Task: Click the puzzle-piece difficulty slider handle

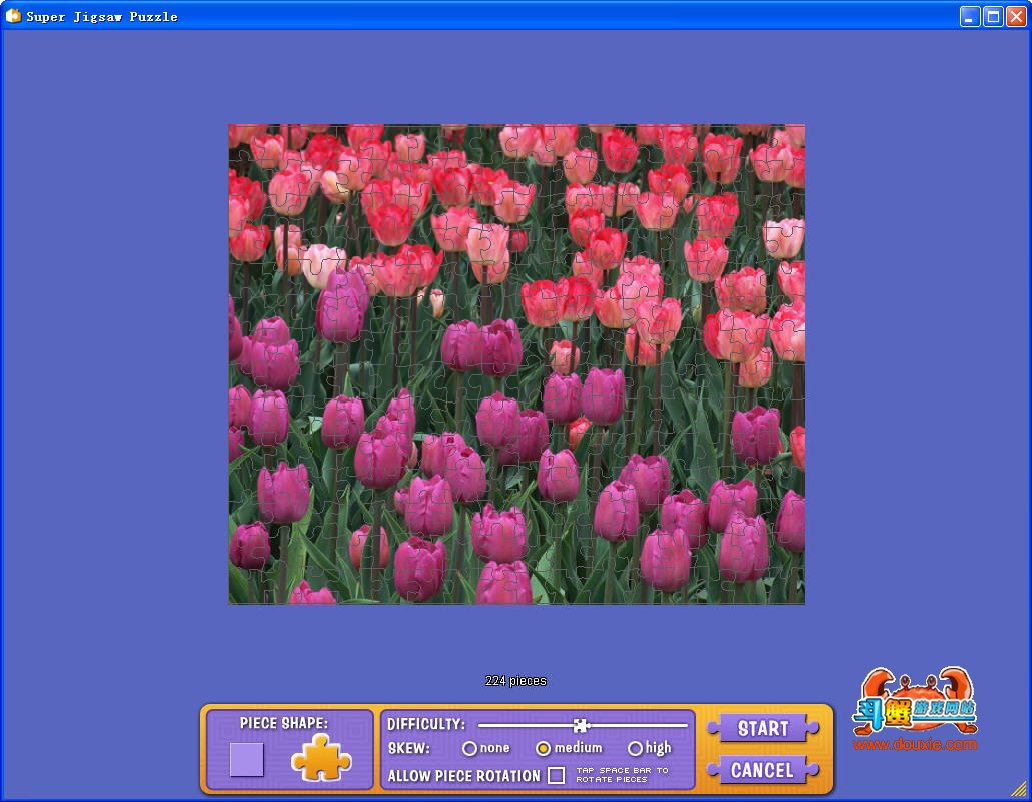Action: [x=581, y=725]
